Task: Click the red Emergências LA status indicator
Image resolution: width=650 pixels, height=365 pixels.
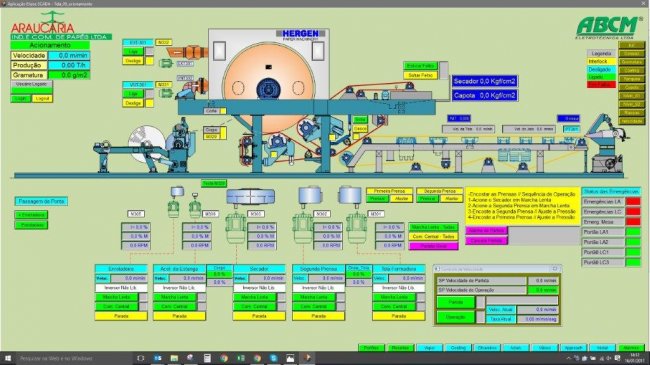Action: tap(633, 202)
